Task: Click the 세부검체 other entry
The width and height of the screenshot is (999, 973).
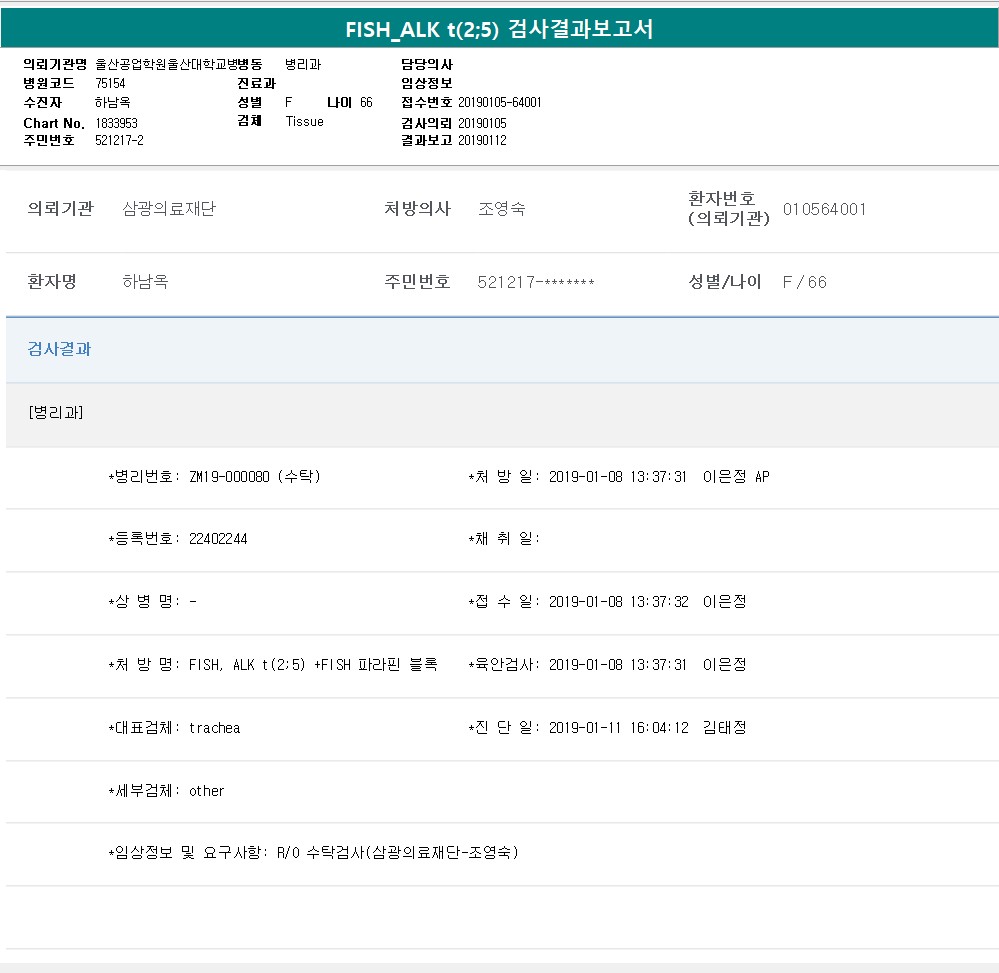Action: tap(166, 791)
